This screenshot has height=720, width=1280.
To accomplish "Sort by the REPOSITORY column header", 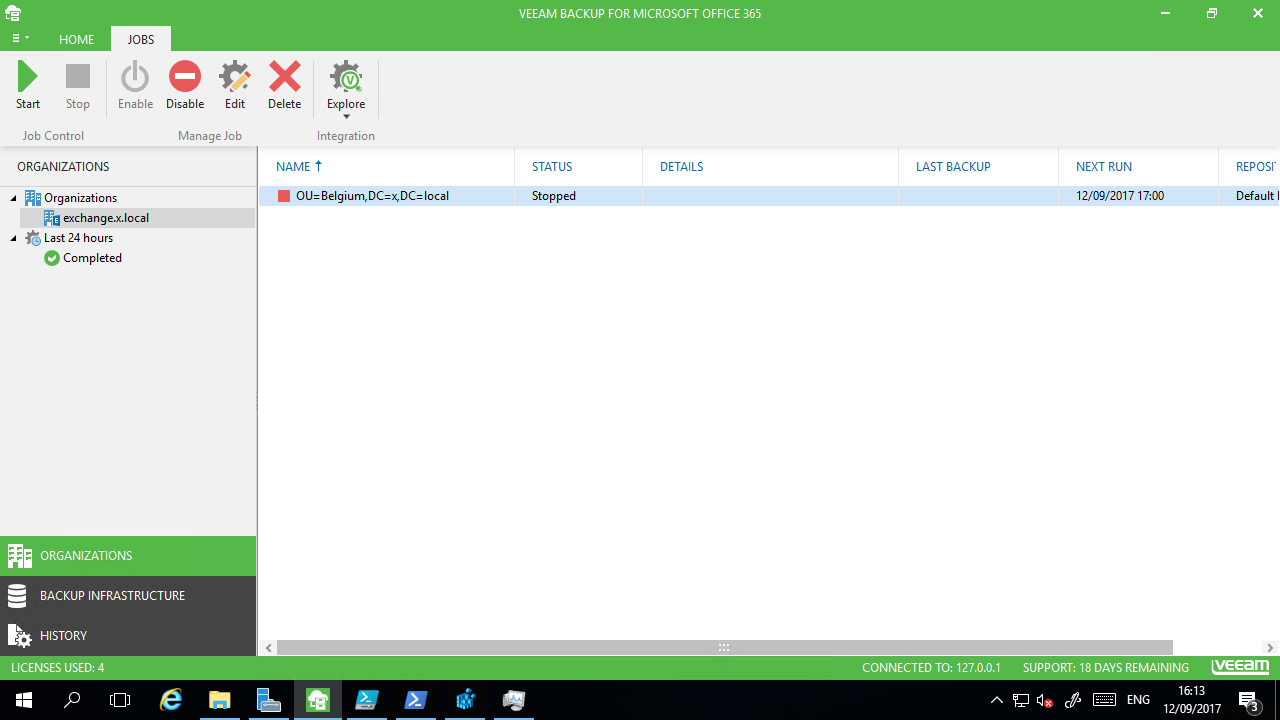I will (1249, 167).
